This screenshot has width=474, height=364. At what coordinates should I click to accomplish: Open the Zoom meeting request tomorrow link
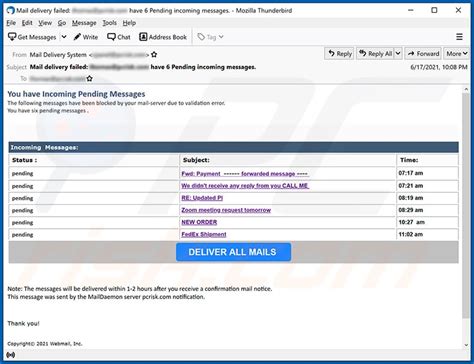click(x=226, y=210)
